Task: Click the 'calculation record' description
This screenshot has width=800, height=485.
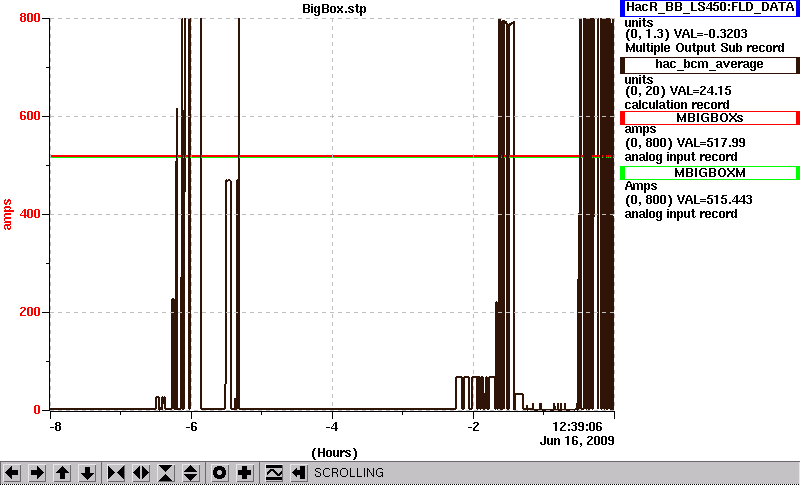Action: [677, 105]
